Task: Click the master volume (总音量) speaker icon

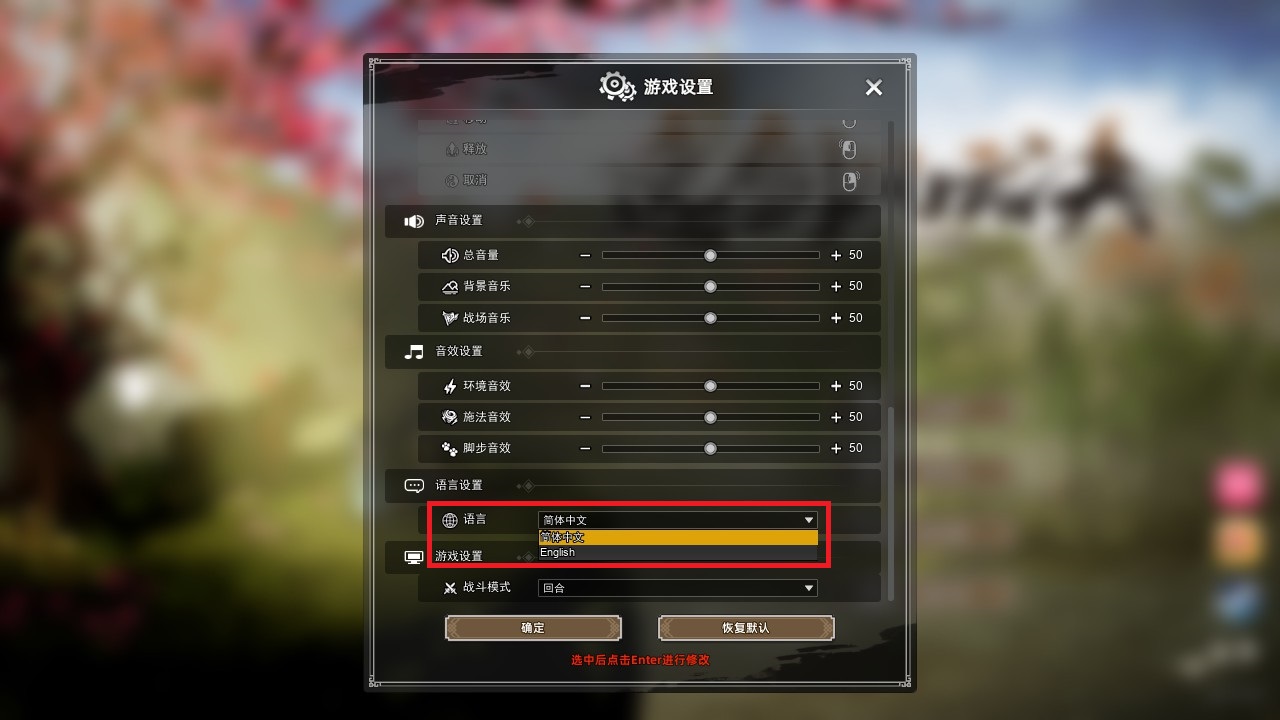Action: click(x=450, y=255)
